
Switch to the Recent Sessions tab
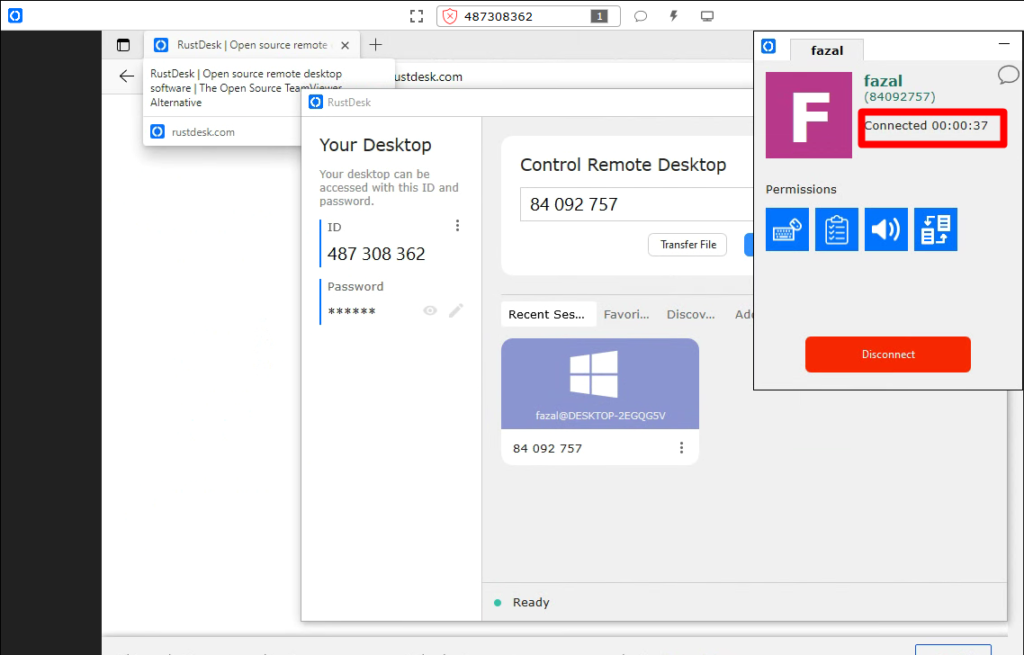548,314
